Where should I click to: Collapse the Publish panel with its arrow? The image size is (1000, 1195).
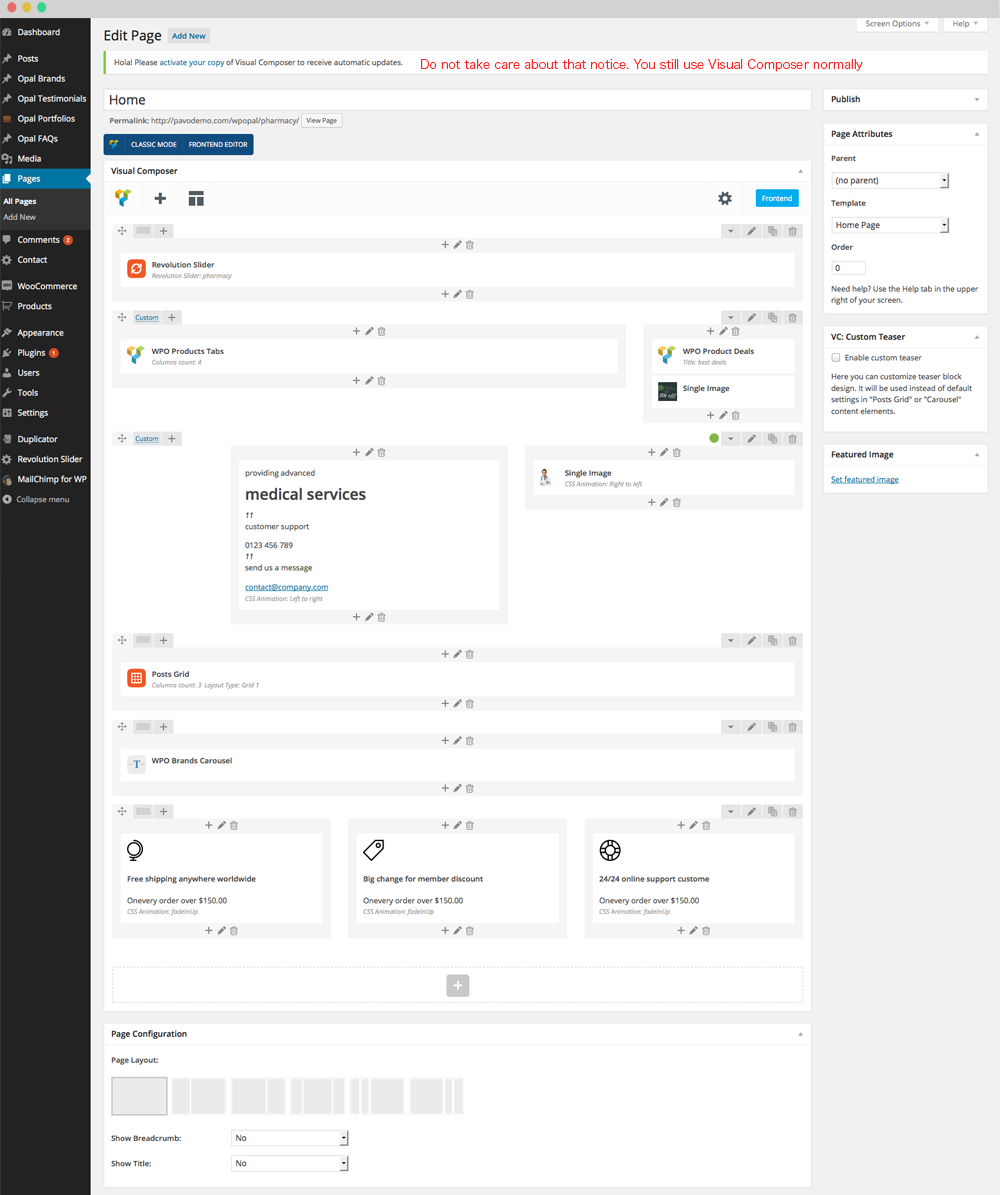(976, 99)
